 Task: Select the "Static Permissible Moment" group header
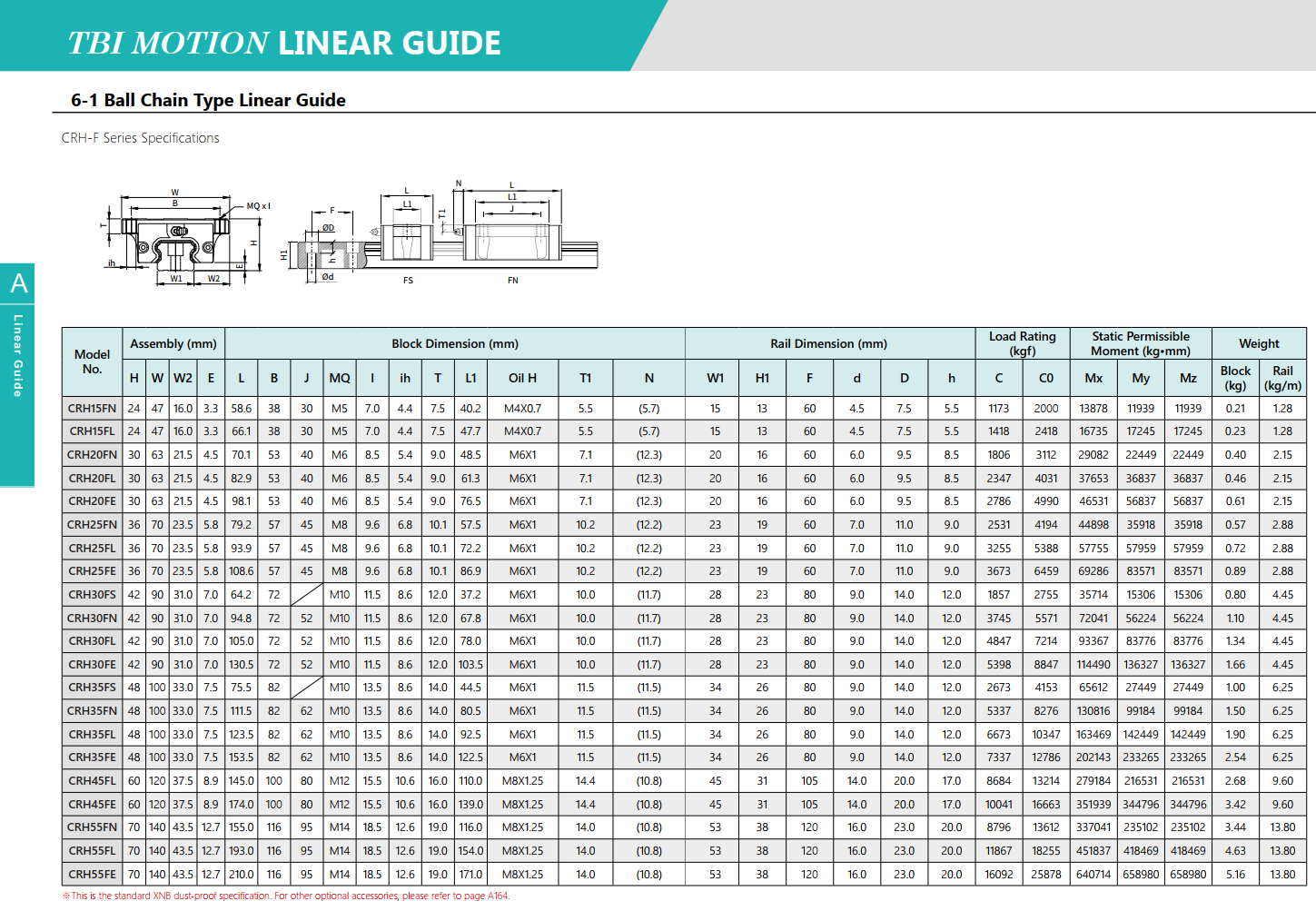[1141, 343]
